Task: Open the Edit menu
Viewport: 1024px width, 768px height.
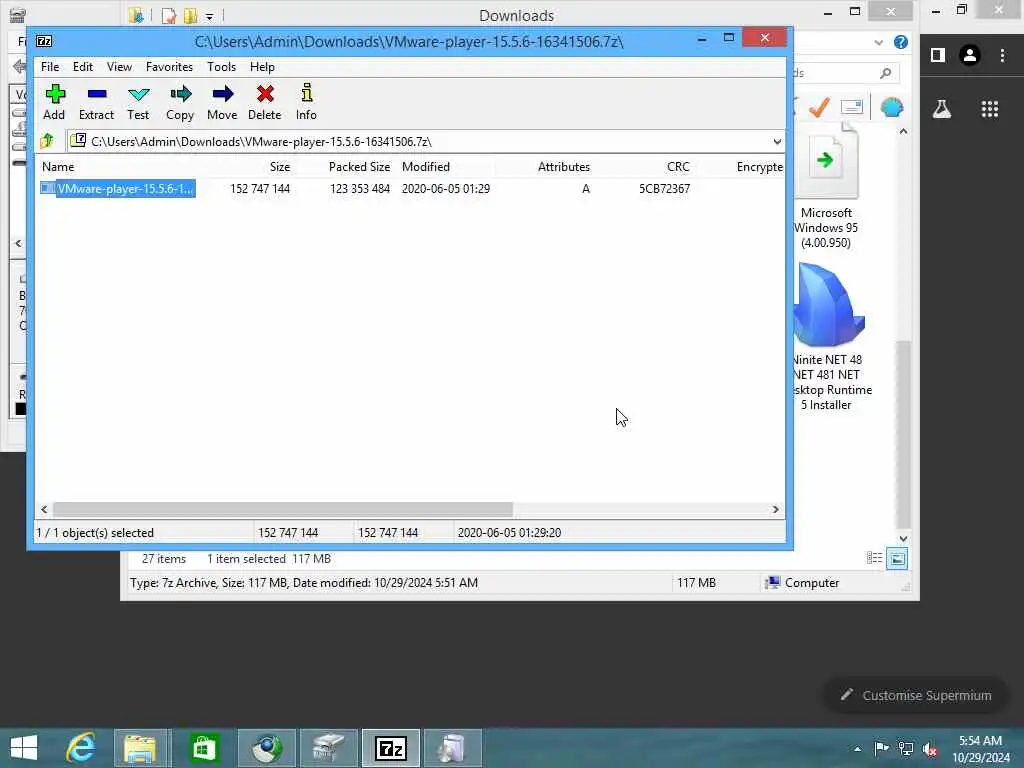Action: click(x=83, y=67)
